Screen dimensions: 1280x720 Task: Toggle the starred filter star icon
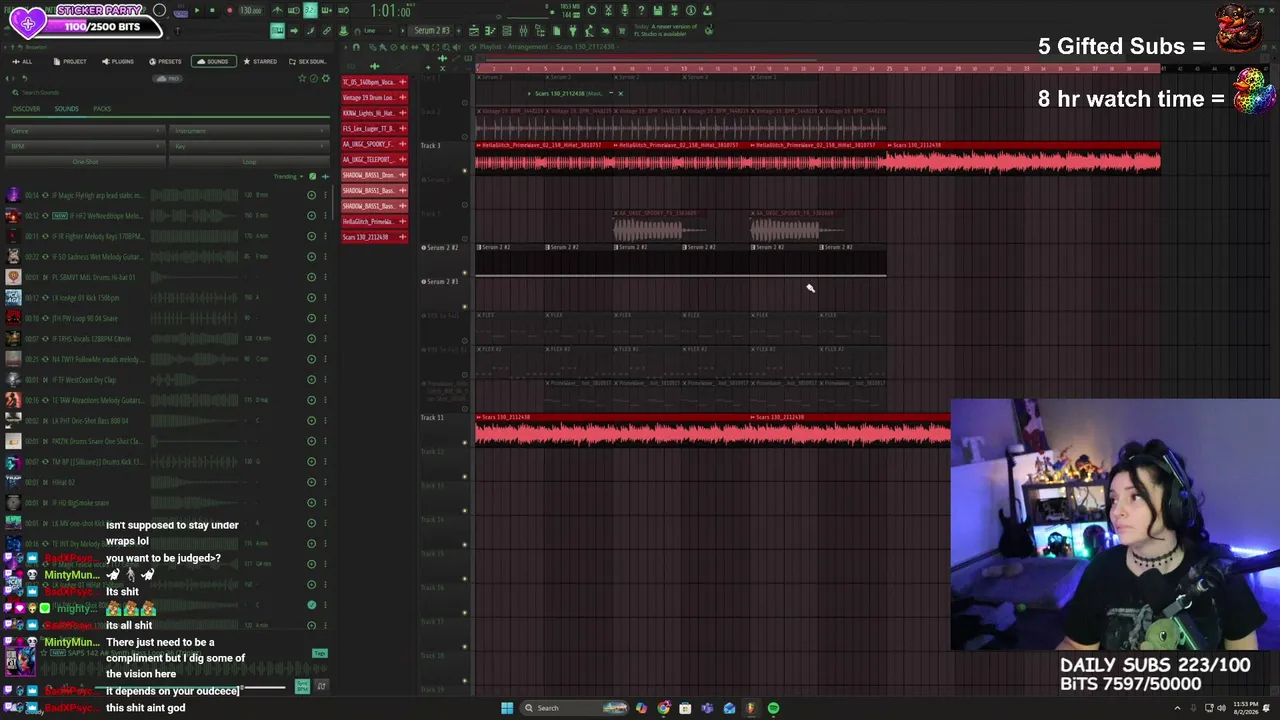[x=303, y=78]
